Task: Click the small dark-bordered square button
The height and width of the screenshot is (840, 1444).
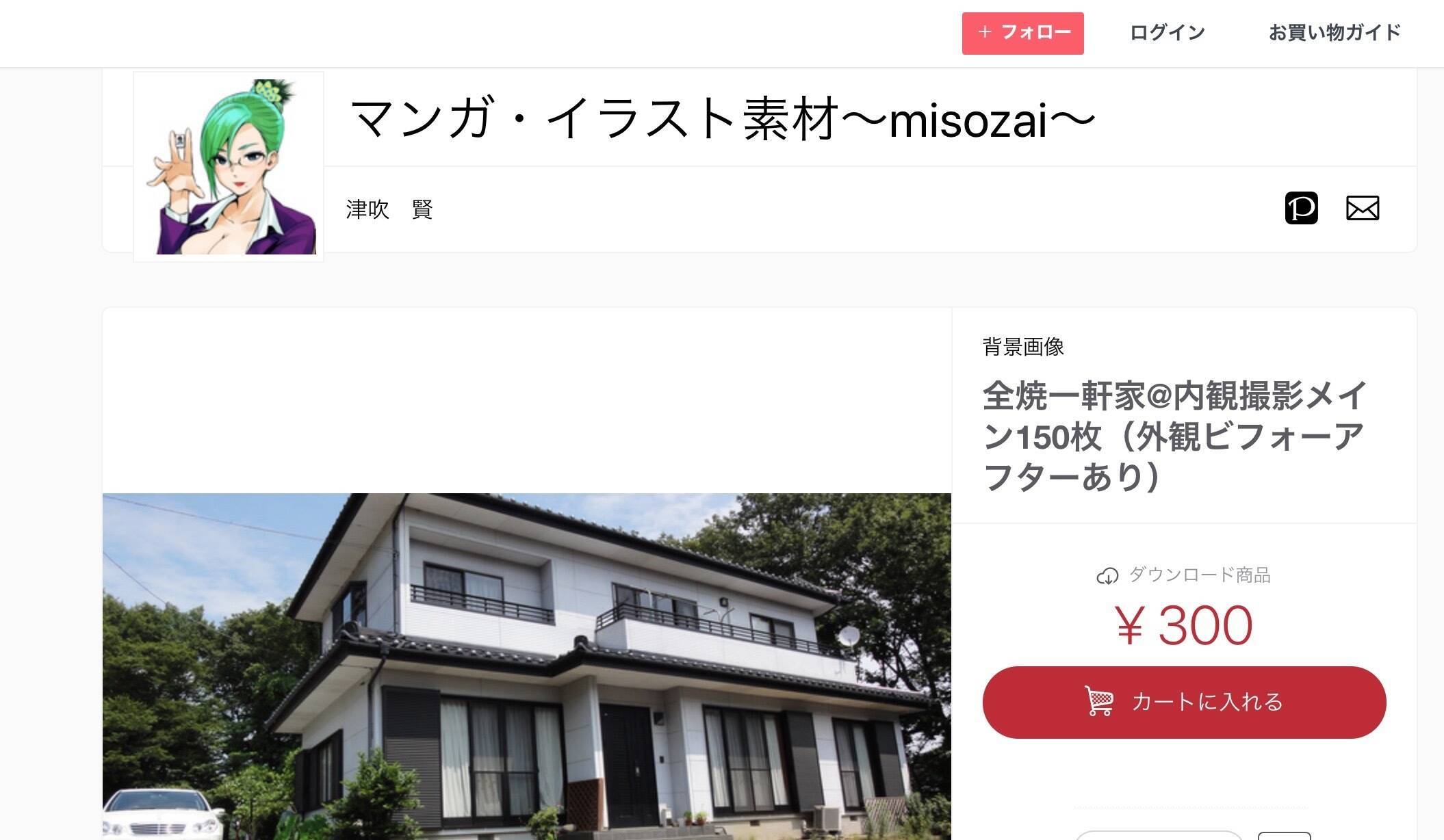Action: pyautogui.click(x=1285, y=836)
